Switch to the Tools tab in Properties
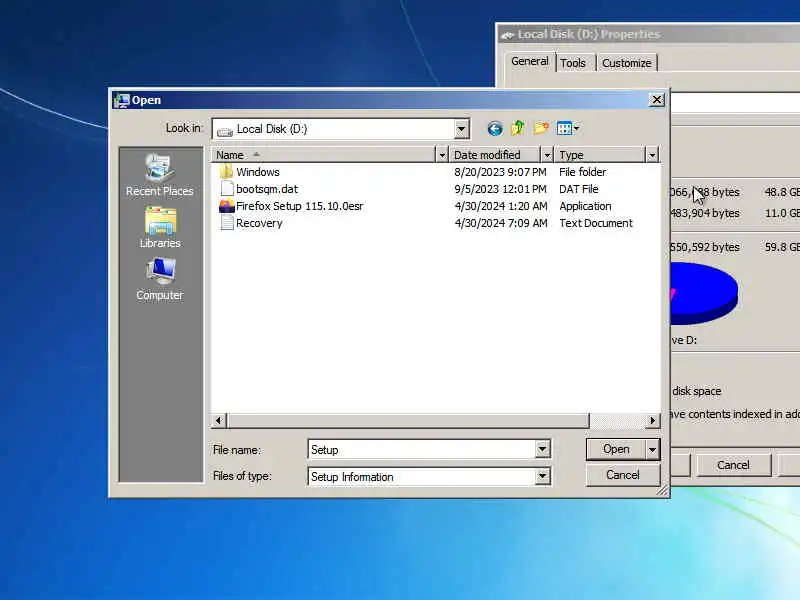Viewport: 800px width, 600px height. [x=572, y=63]
